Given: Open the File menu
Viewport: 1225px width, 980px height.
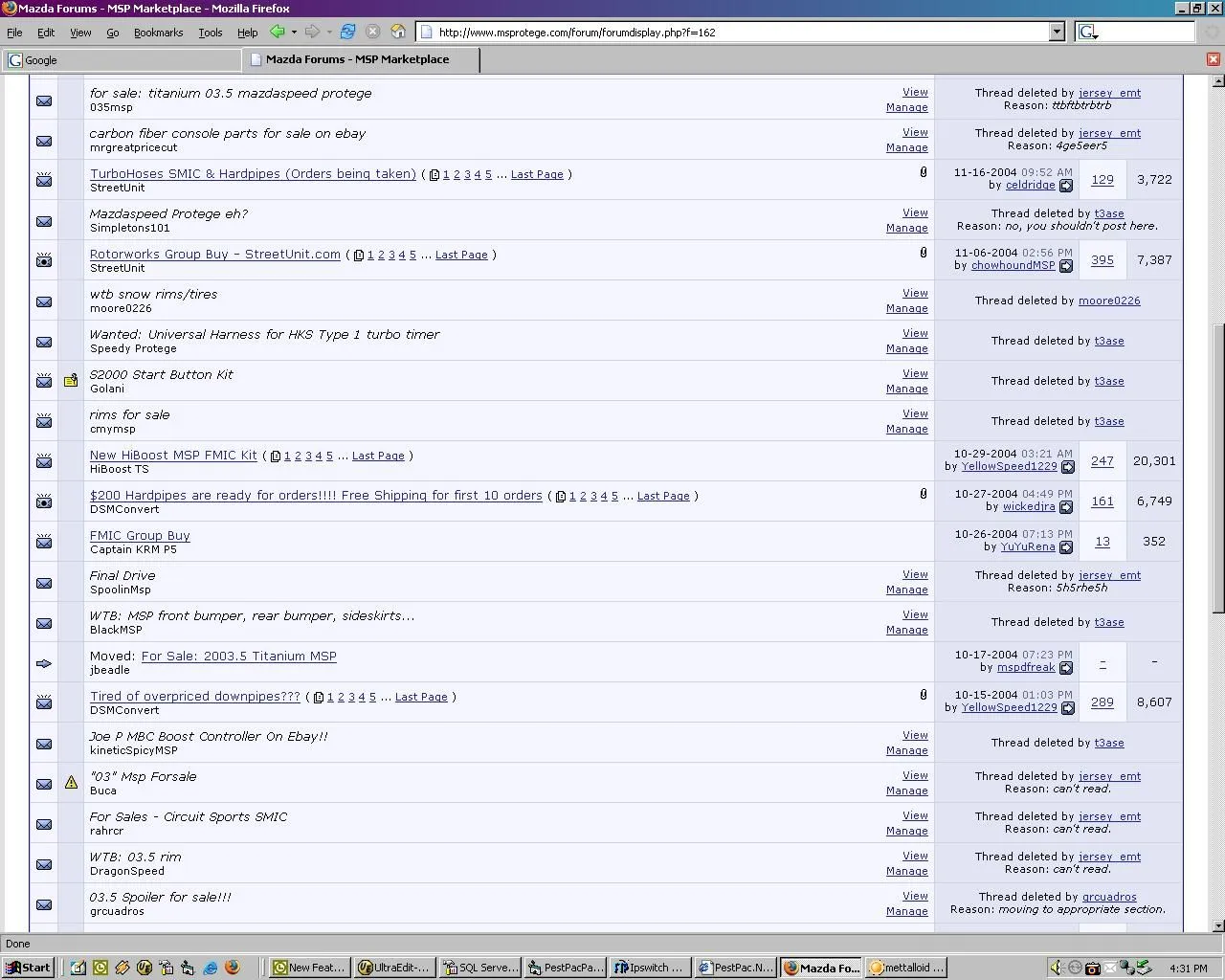Looking at the screenshot, I should (14, 33).
